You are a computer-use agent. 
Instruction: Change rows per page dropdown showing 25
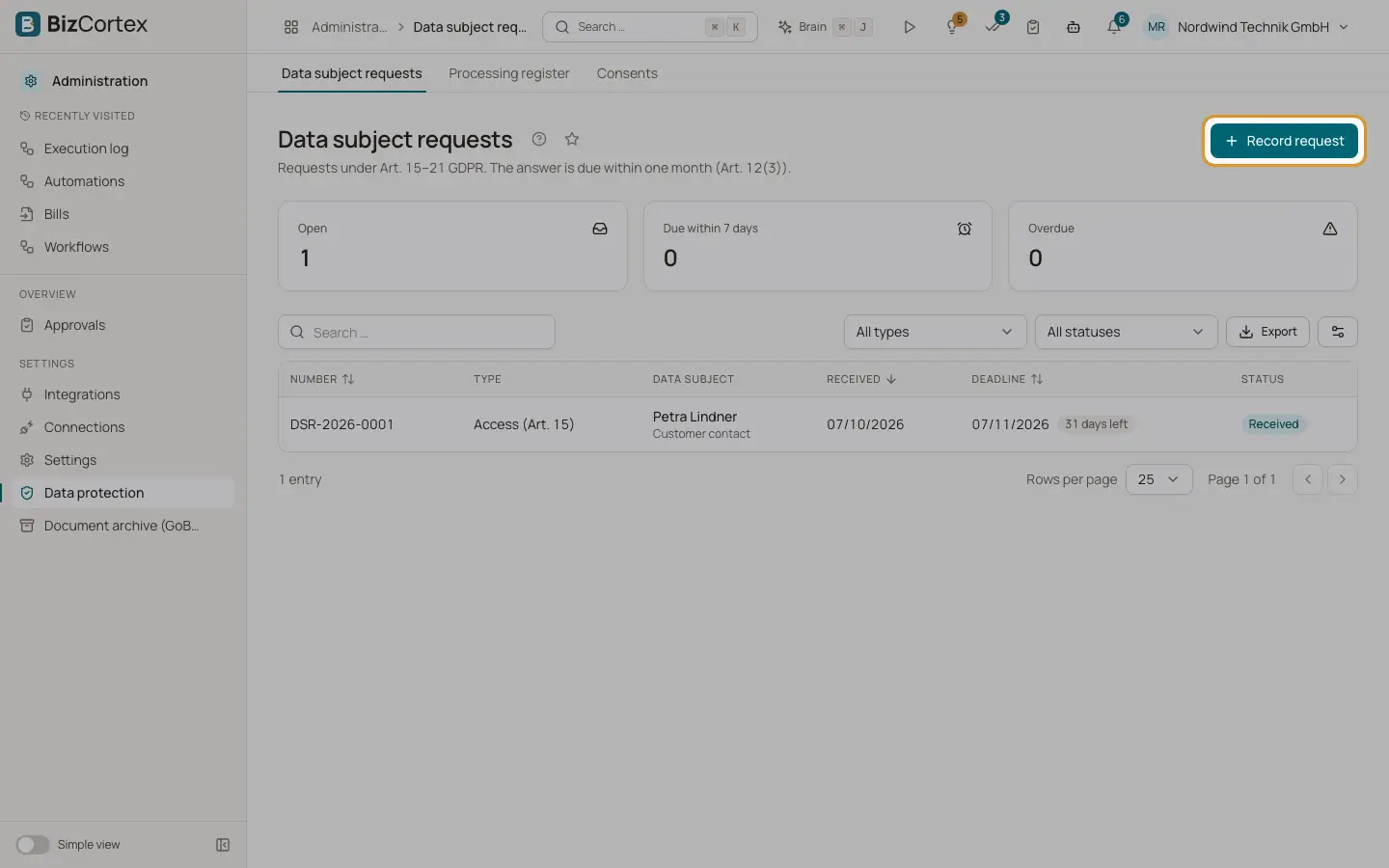[x=1158, y=479]
